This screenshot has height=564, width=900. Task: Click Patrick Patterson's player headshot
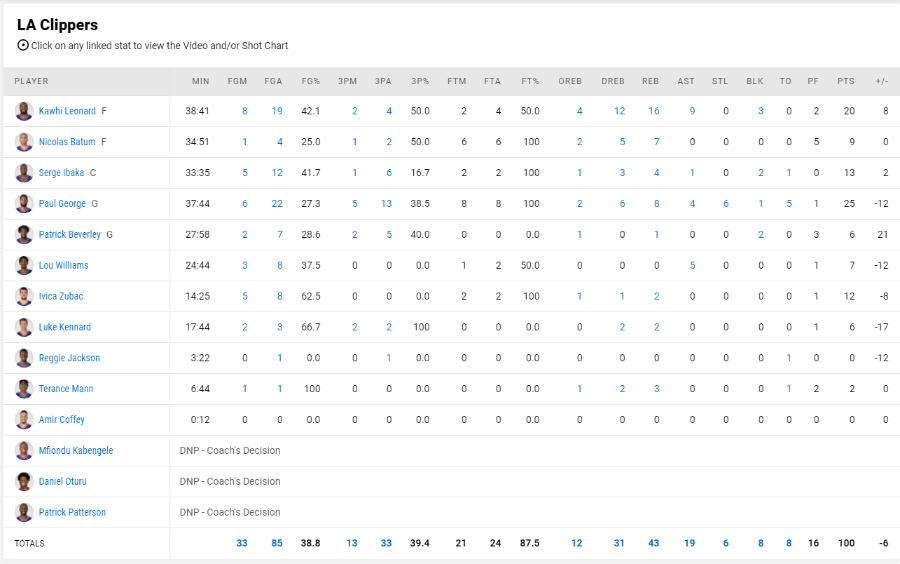(24, 512)
